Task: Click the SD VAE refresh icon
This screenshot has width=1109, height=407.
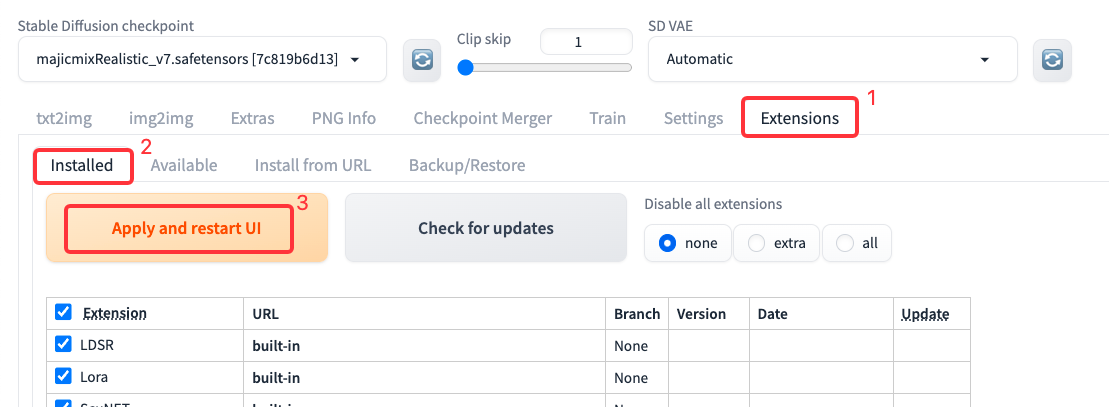Action: (1051, 60)
